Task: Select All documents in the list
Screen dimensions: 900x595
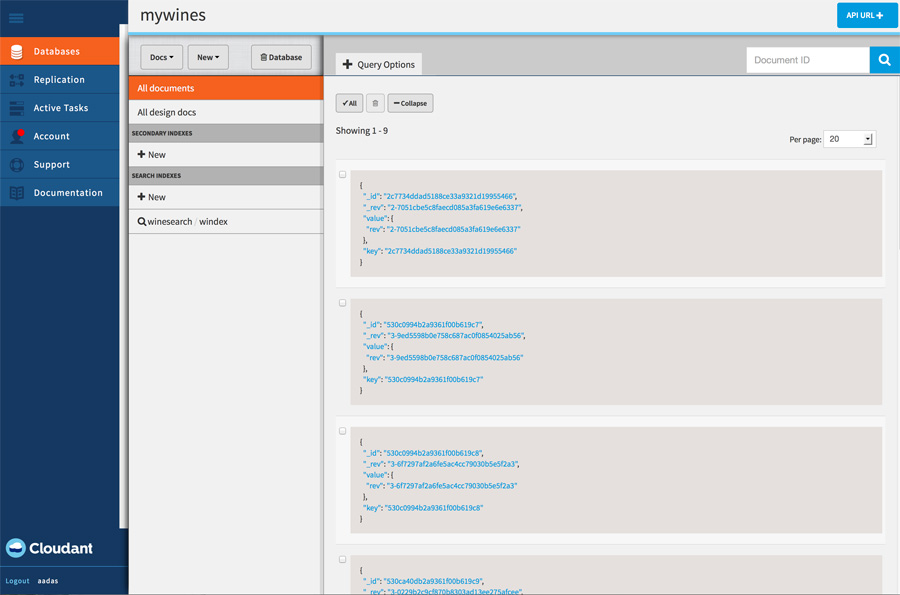Action: pos(226,88)
